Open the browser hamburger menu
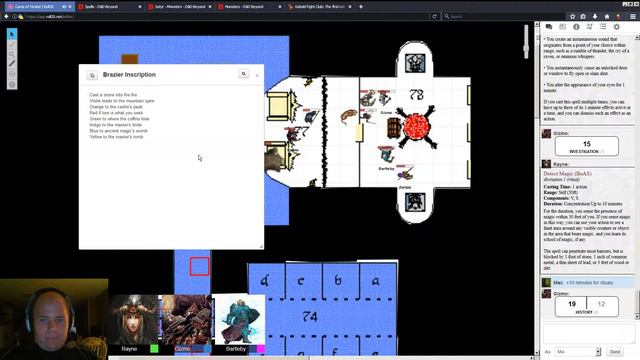This screenshot has height=360, width=640. coord(633,17)
